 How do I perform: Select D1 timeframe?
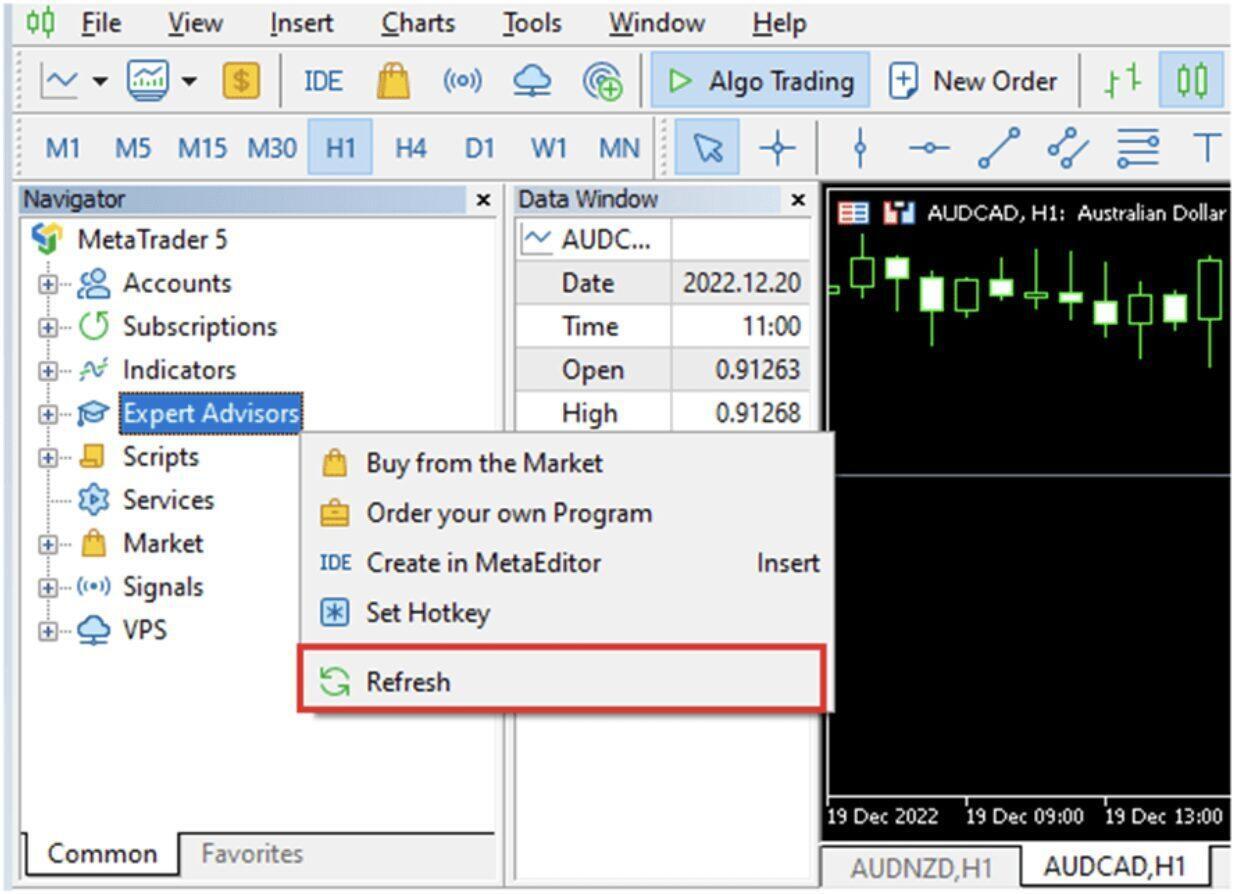pos(480,149)
